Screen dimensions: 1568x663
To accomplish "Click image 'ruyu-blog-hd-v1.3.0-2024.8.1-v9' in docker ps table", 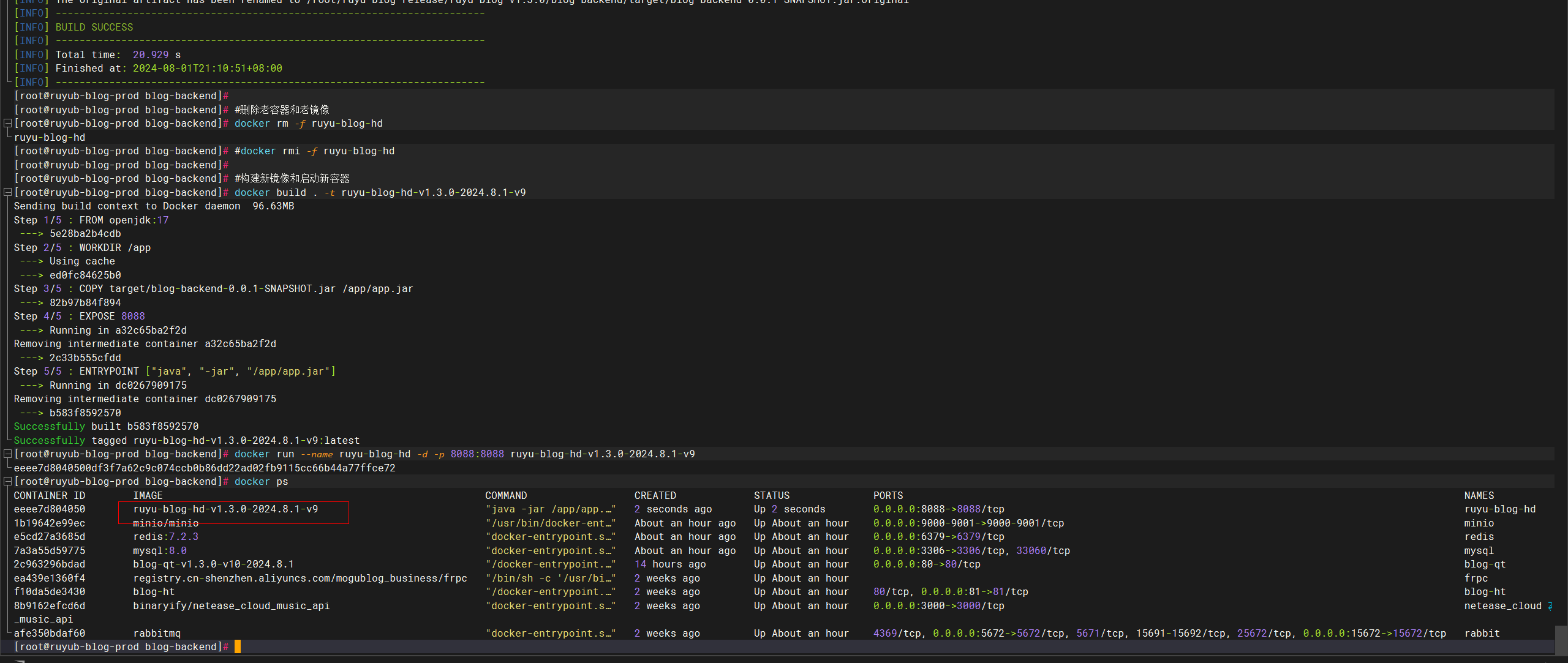I will pyautogui.click(x=225, y=509).
